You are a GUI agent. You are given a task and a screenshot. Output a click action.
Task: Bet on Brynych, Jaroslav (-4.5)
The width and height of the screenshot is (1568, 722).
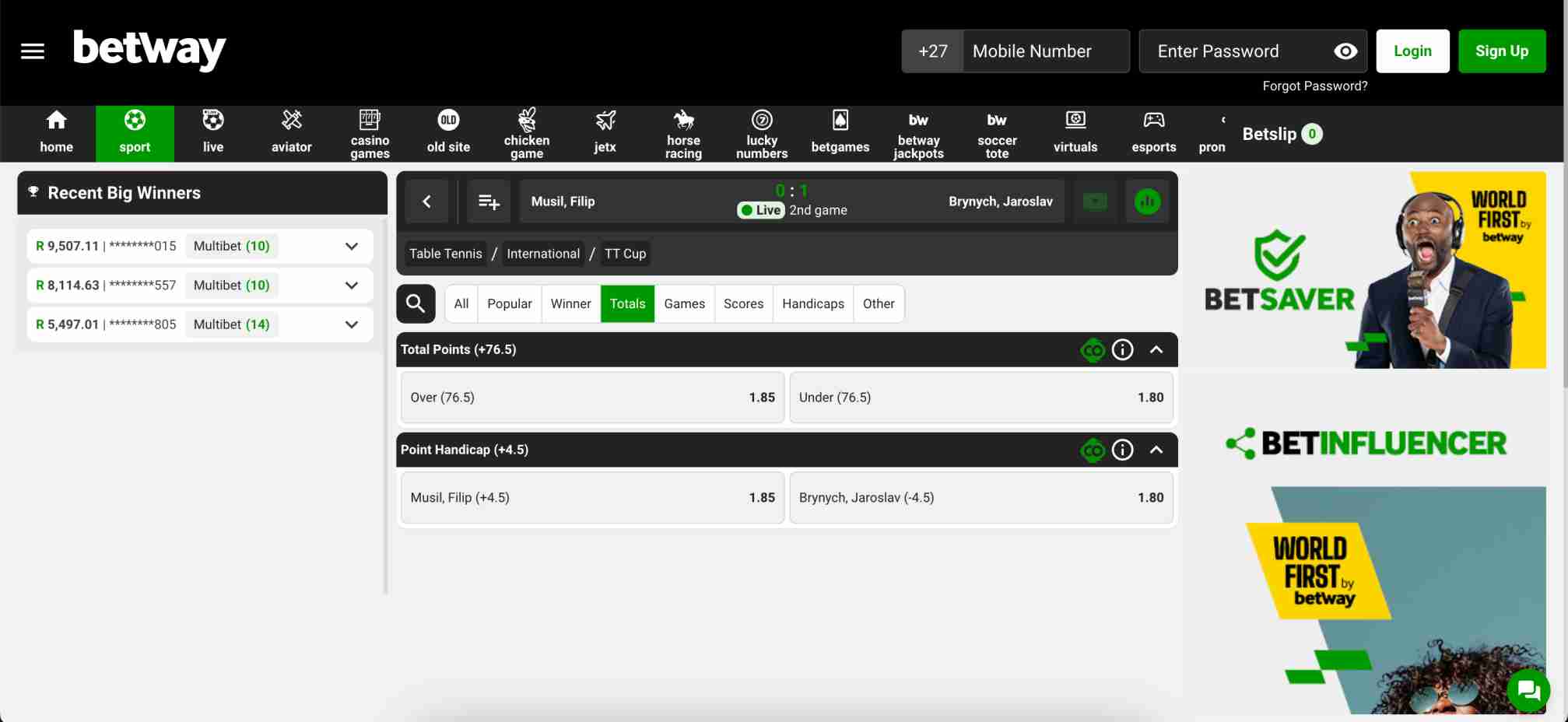point(981,498)
